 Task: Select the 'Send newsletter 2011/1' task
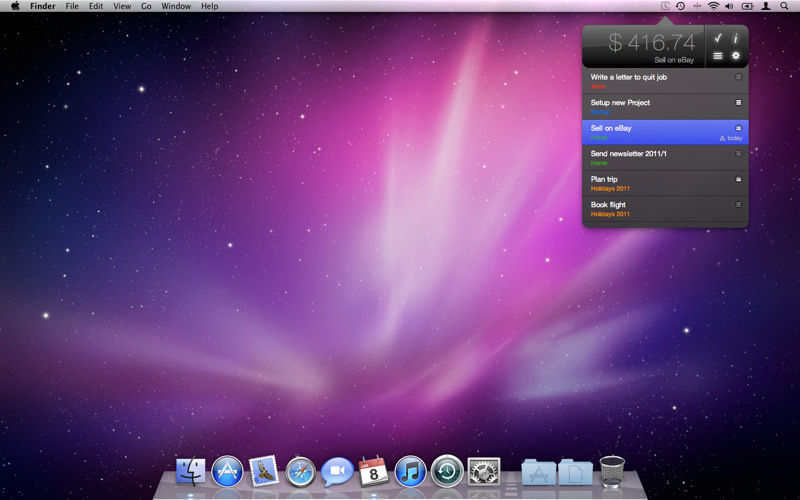[665, 158]
